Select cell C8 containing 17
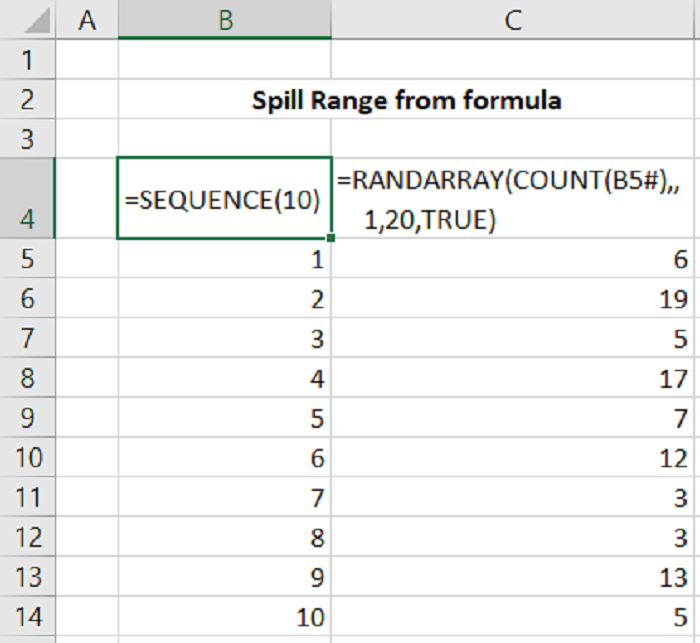 click(513, 378)
